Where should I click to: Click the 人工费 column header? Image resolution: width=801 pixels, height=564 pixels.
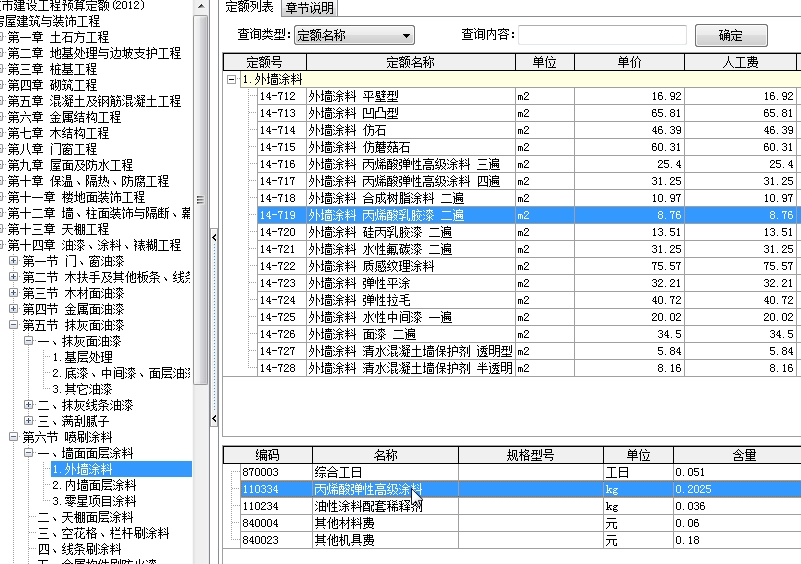click(740, 62)
